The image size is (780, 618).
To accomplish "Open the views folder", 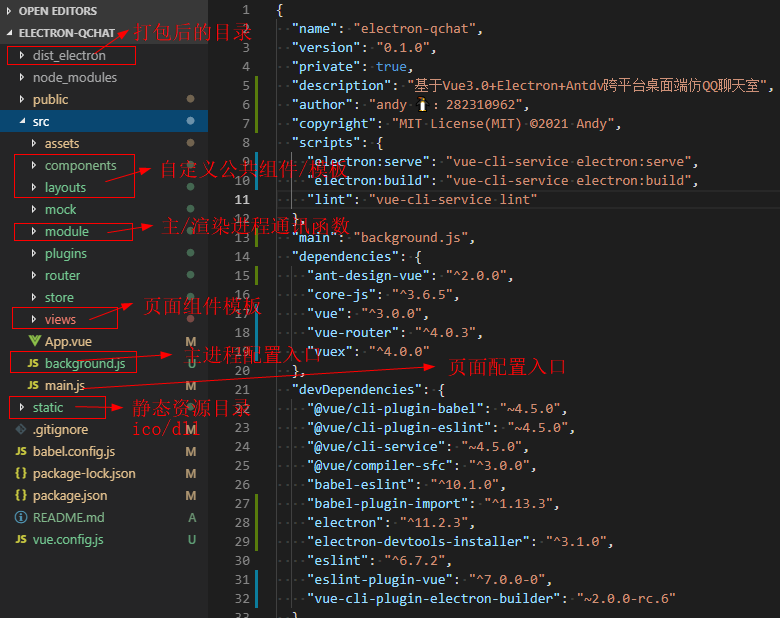I will point(60,320).
